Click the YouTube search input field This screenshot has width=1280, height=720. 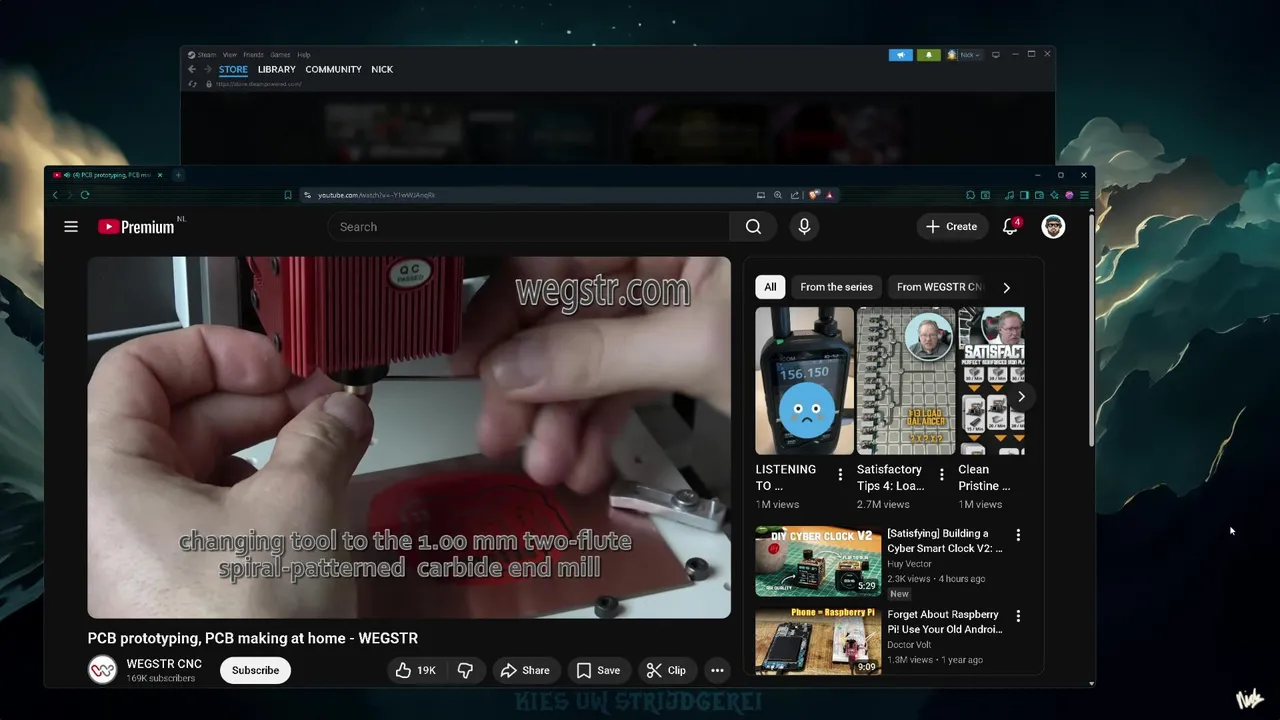529,227
